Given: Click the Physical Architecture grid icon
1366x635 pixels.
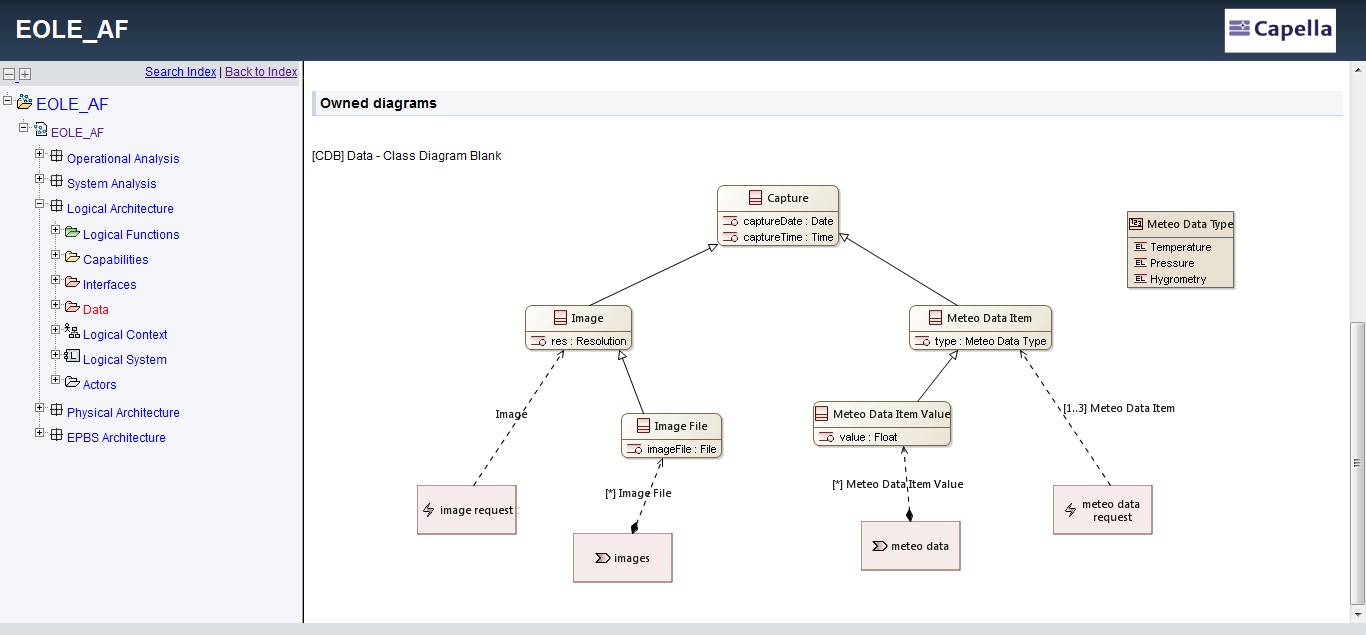Looking at the screenshot, I should (x=56, y=410).
